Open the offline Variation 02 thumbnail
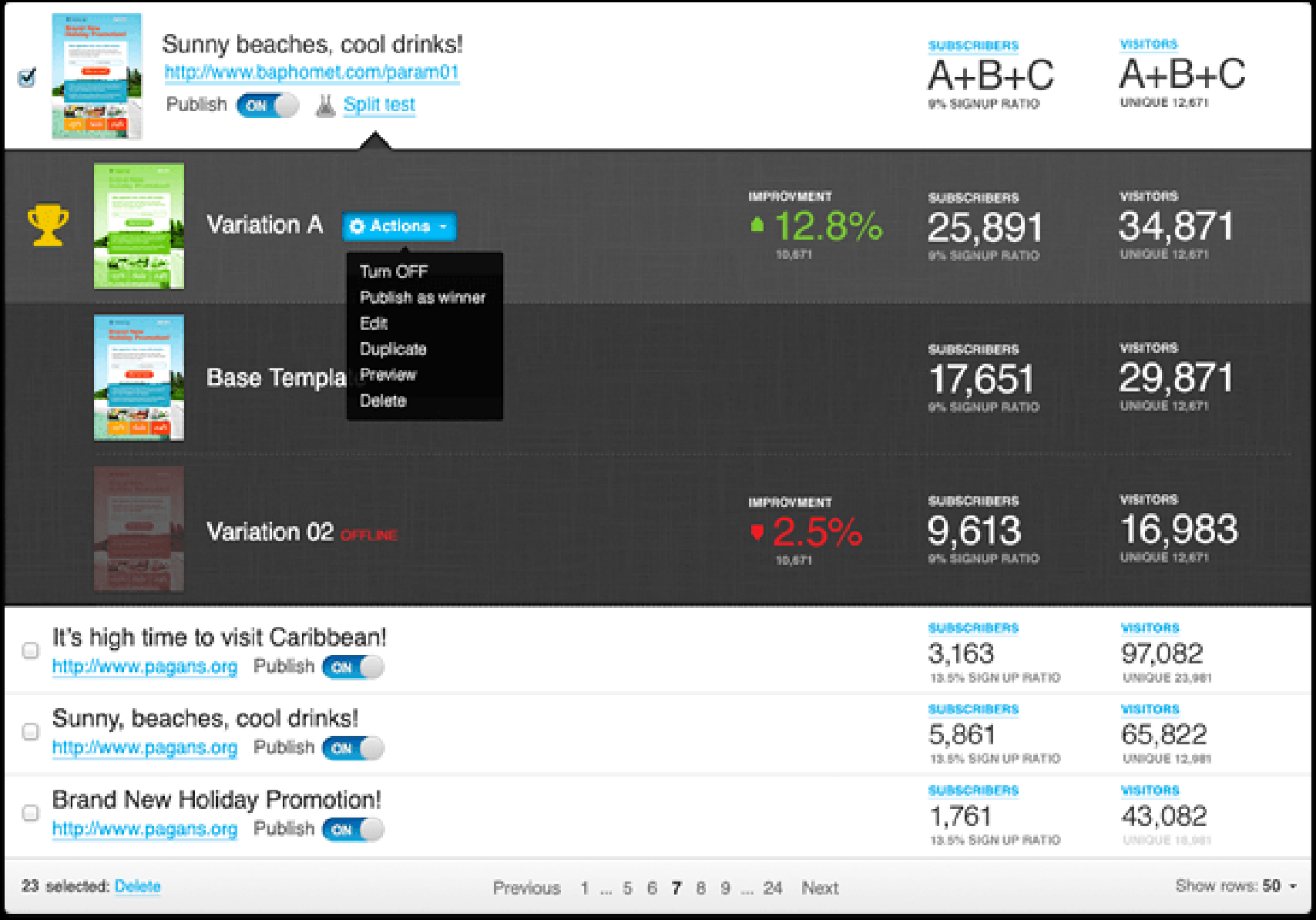 tap(139, 529)
